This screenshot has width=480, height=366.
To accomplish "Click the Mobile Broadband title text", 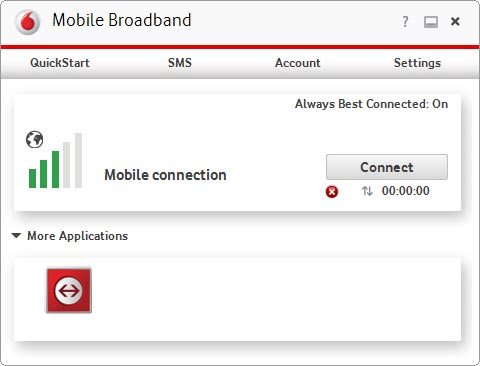I will (x=122, y=20).
